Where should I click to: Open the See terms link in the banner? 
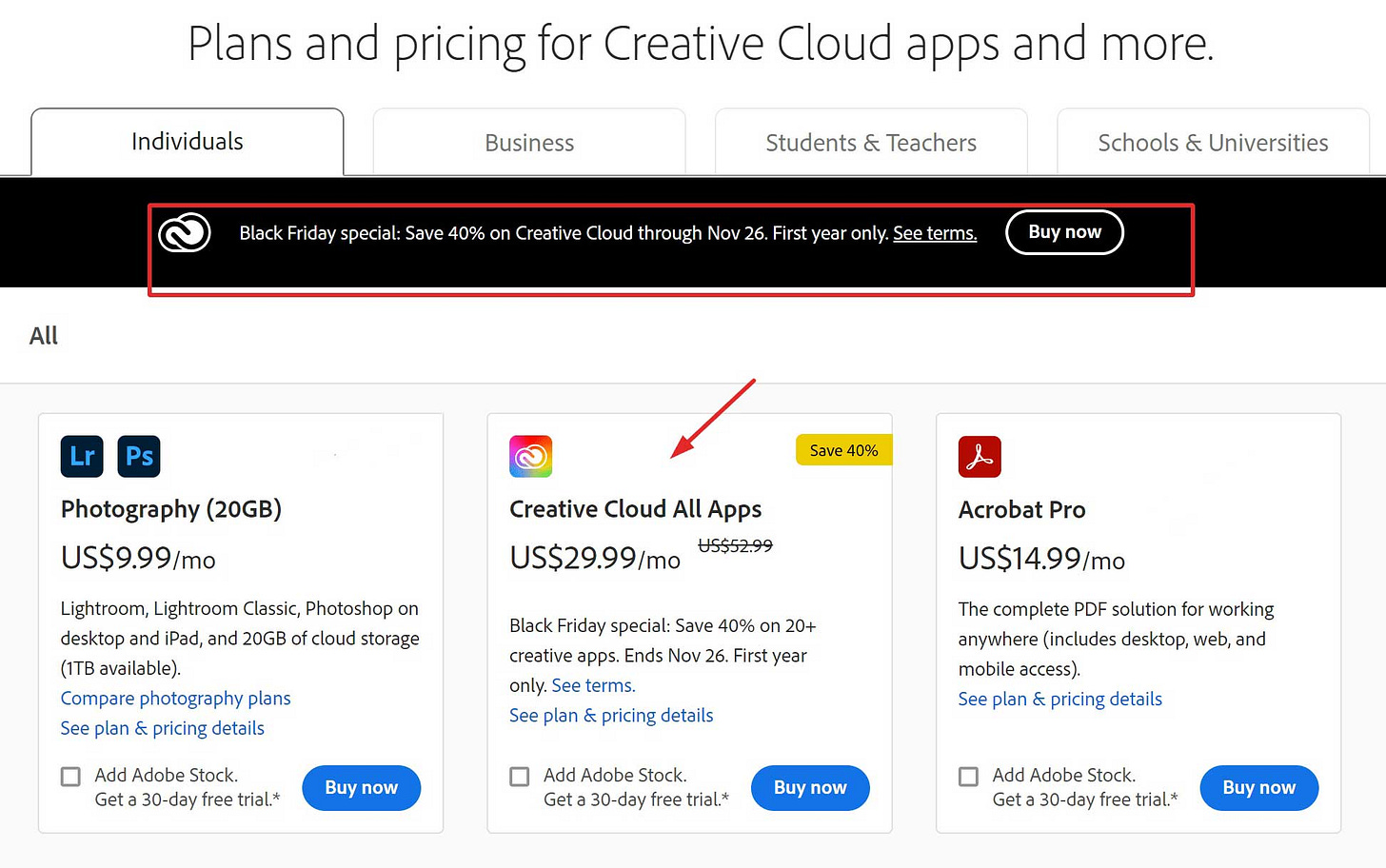tap(935, 233)
